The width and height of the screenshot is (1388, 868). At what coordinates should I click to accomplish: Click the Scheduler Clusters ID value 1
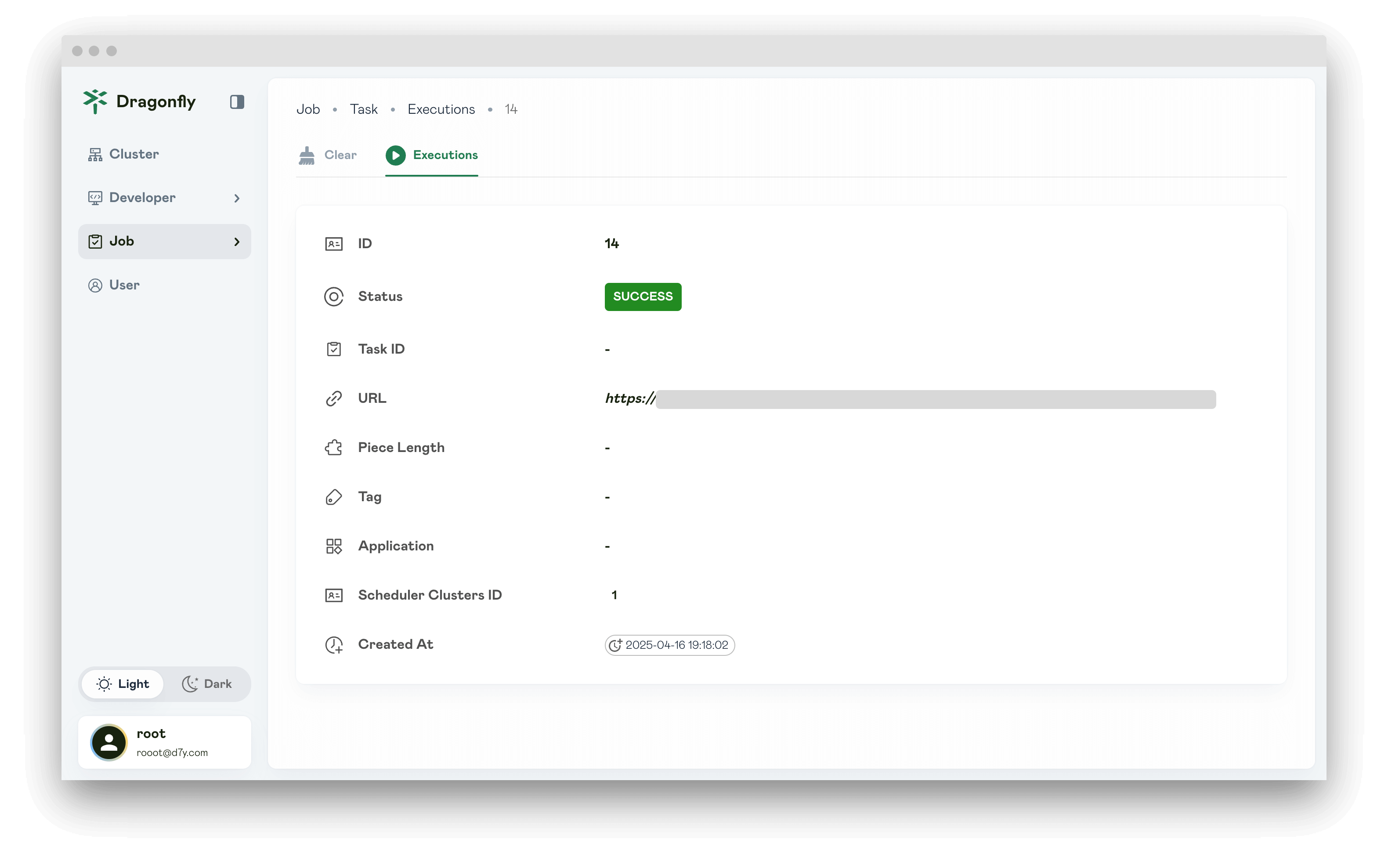click(614, 595)
